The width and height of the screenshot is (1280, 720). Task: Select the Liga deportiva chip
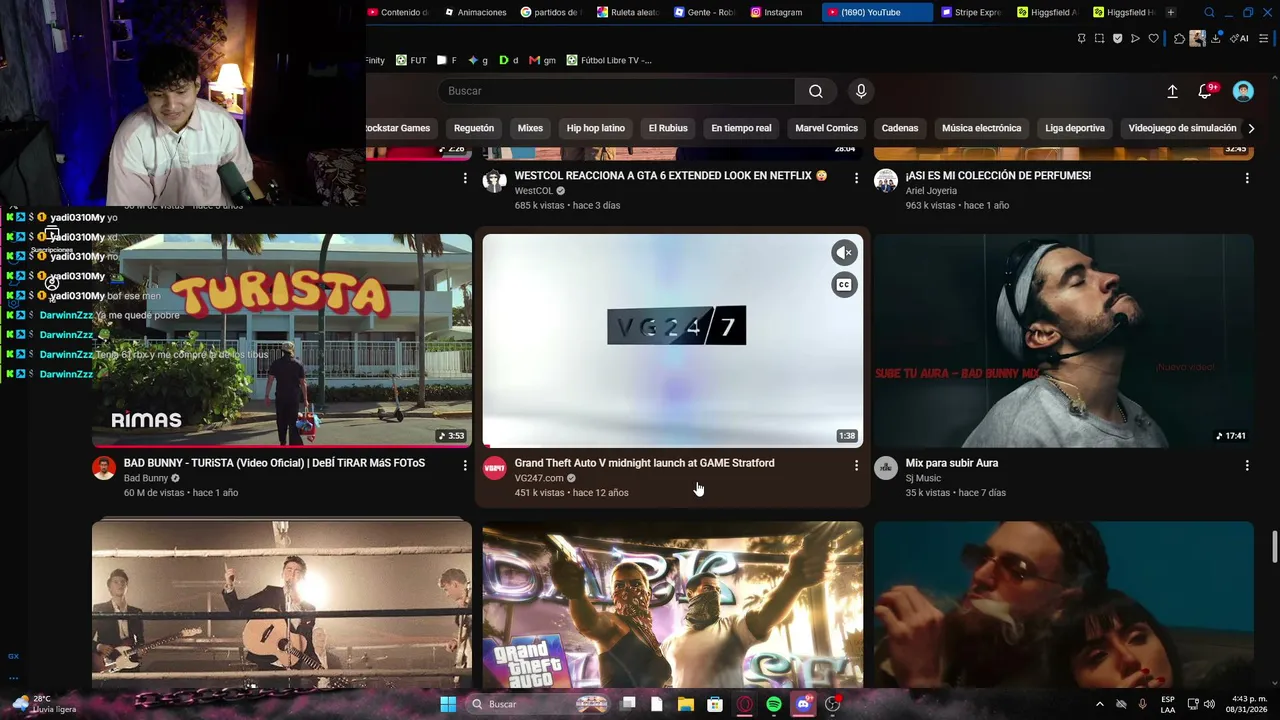click(x=1075, y=128)
